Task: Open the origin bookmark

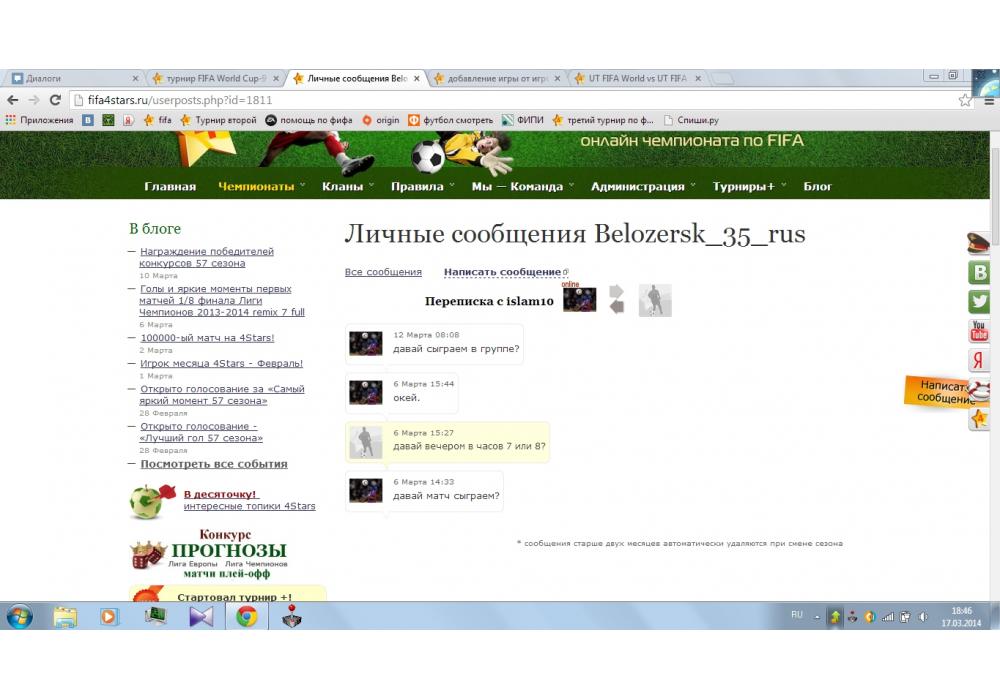Action: click(380, 120)
